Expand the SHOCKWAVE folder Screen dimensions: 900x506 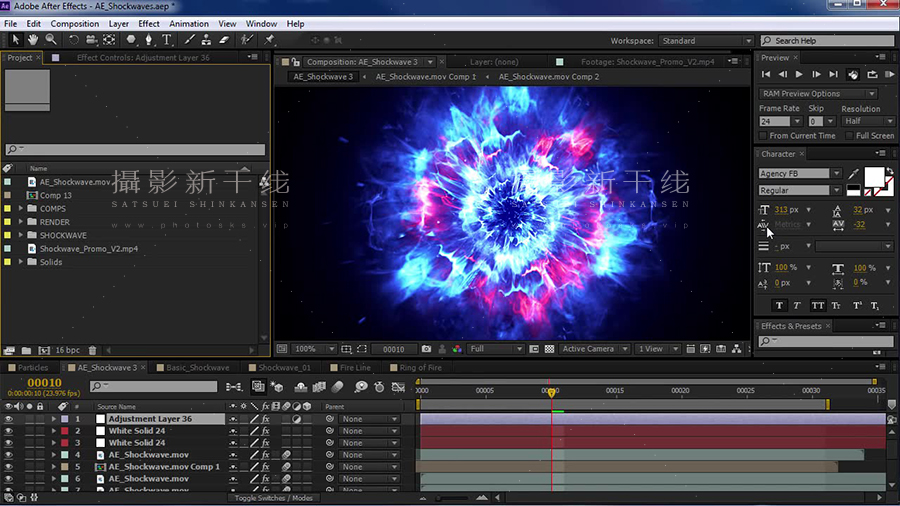tap(21, 235)
